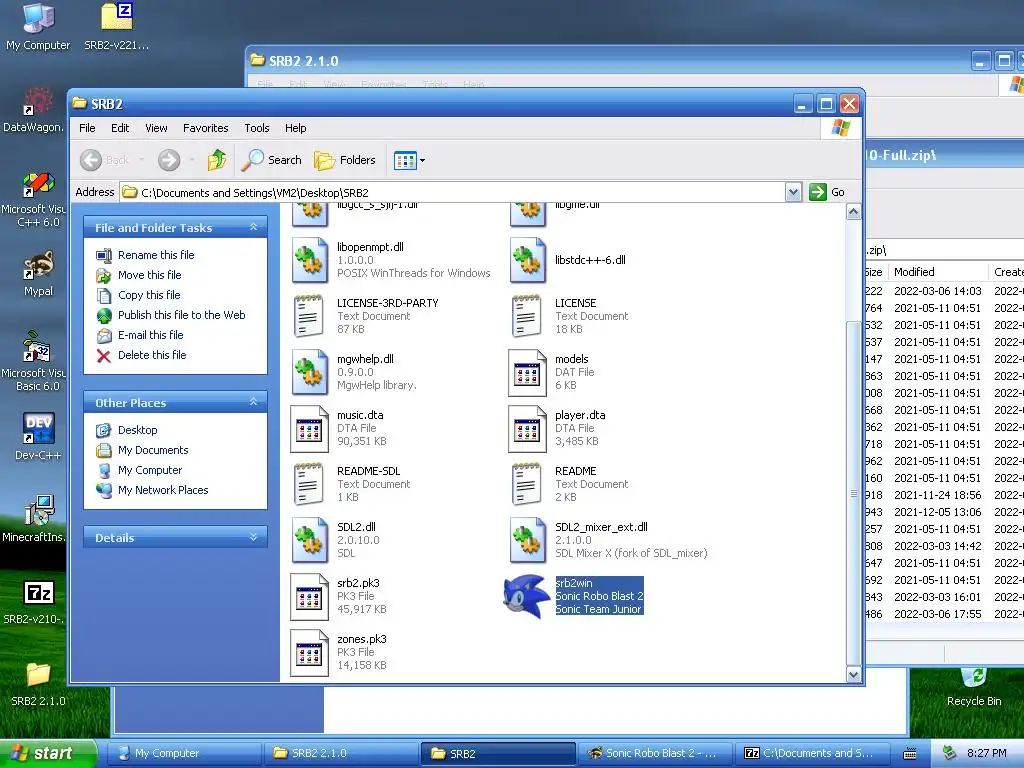Open the Search toolbar tool
The image size is (1024, 768).
tap(272, 160)
